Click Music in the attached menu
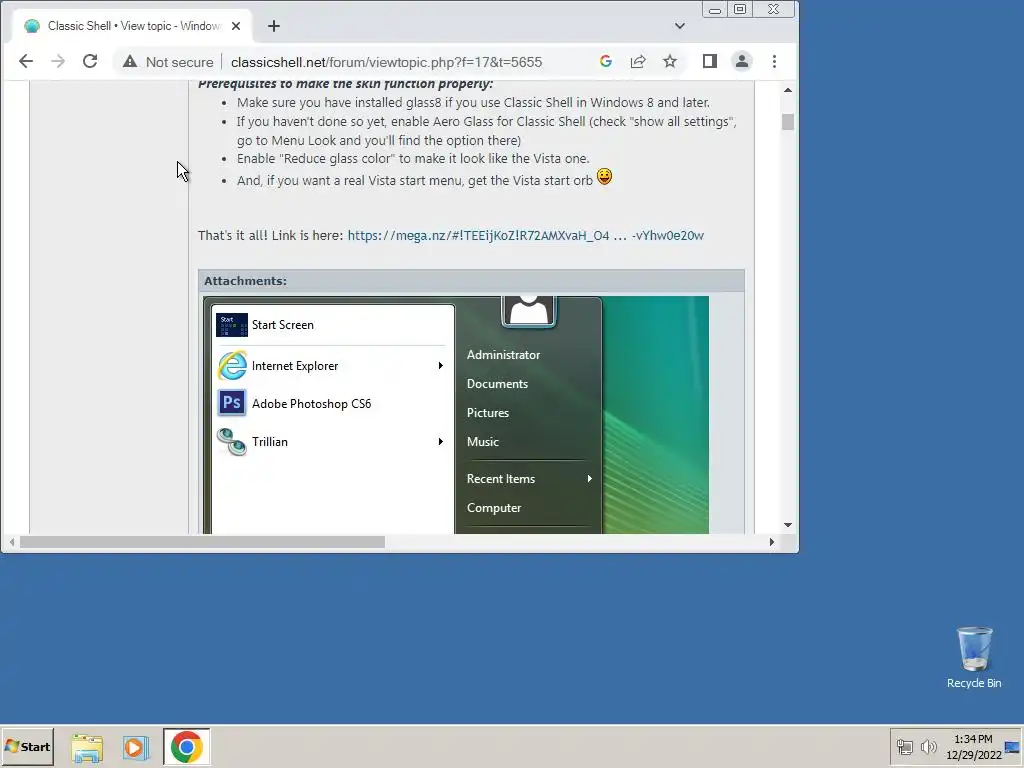 [x=483, y=441]
